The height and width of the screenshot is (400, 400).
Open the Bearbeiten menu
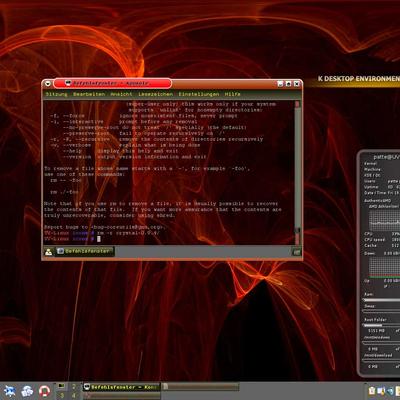[89, 94]
